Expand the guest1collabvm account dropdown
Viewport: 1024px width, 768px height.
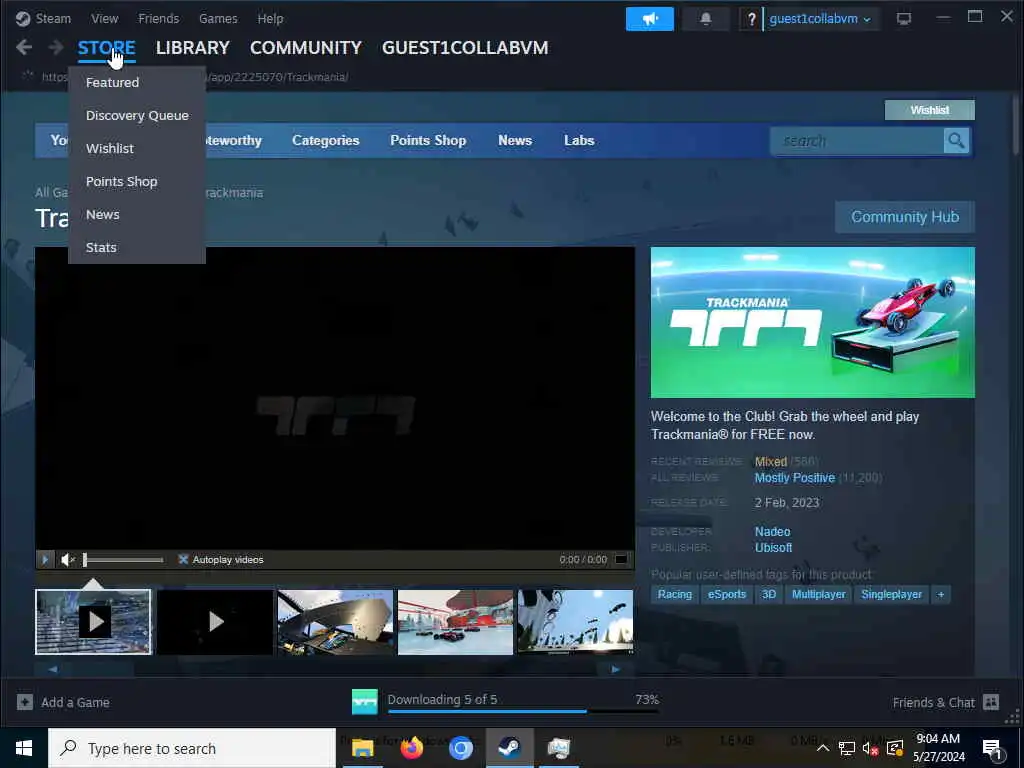820,19
